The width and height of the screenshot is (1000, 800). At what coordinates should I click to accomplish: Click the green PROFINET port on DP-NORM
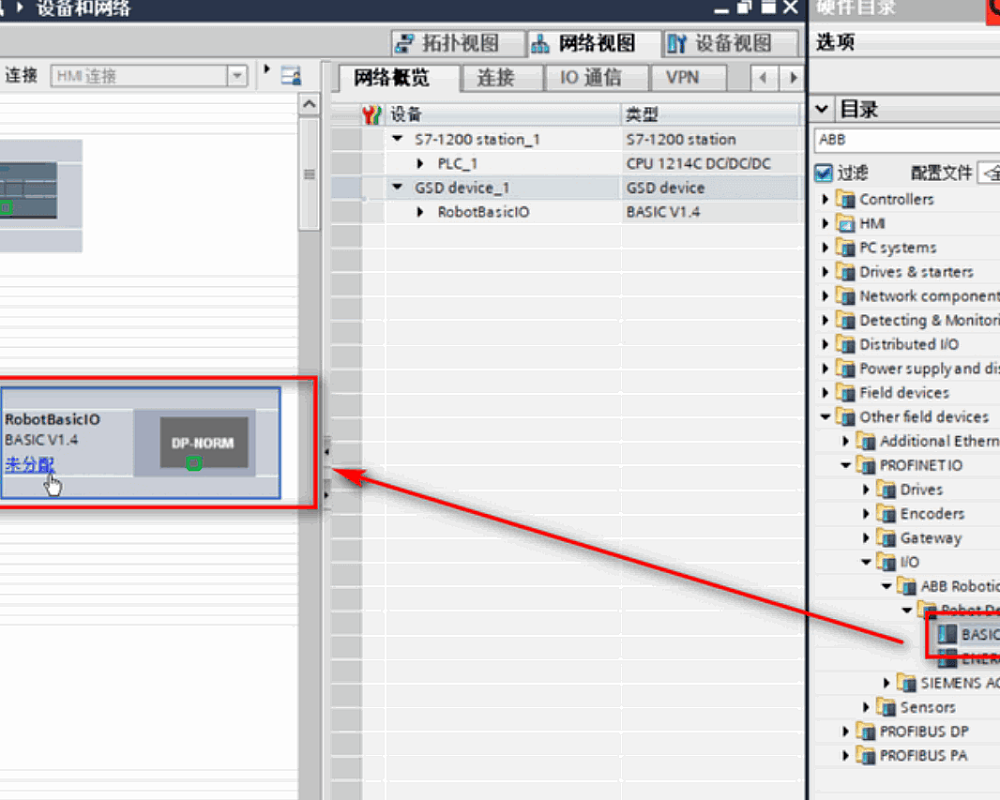[x=194, y=463]
